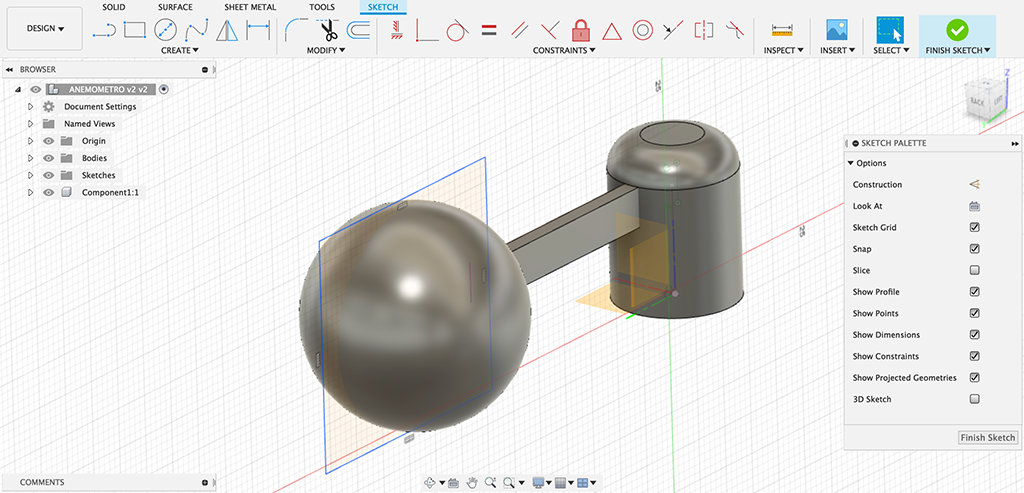Select the Pan hand tool

click(472, 483)
